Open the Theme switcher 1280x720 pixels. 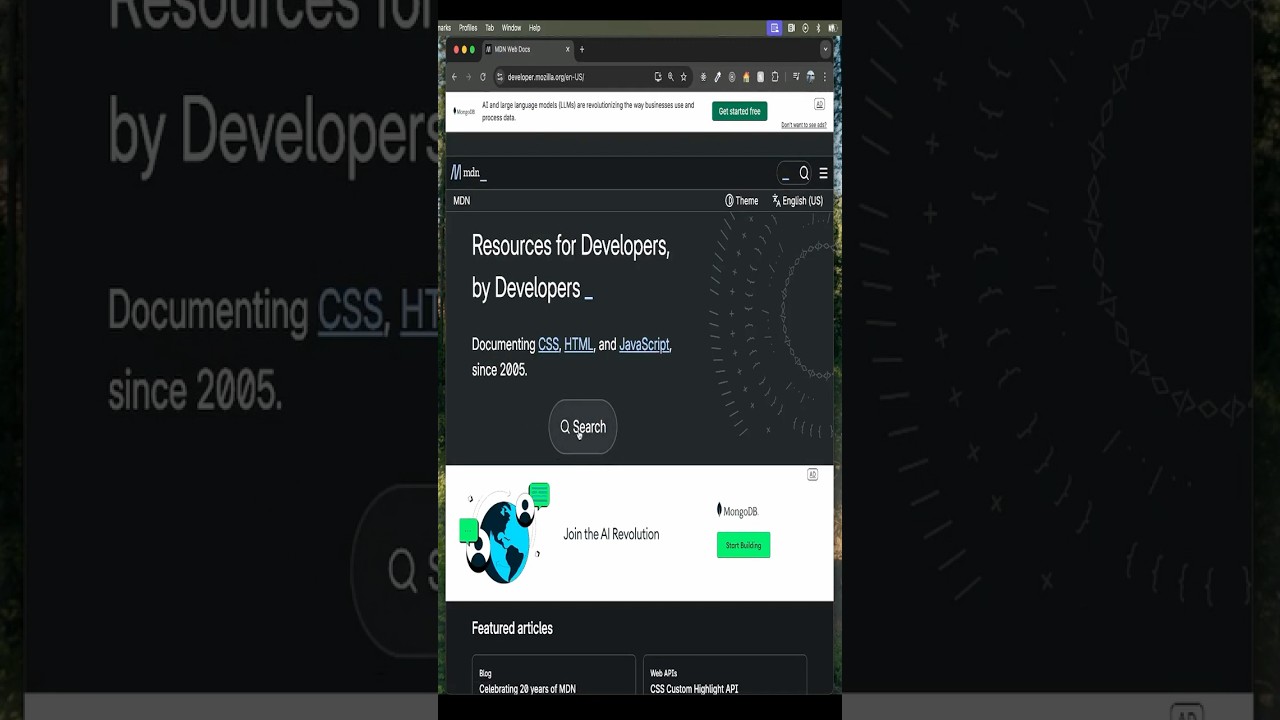pos(742,201)
